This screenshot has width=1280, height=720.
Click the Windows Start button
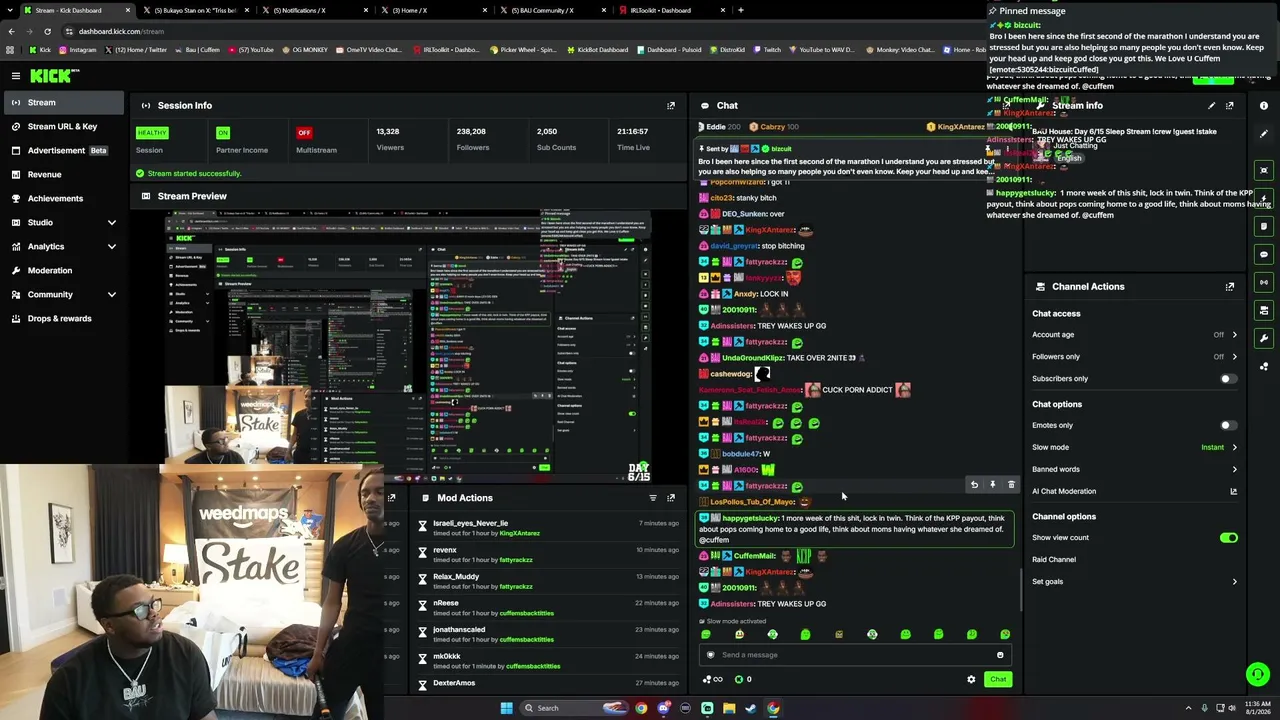coord(506,708)
